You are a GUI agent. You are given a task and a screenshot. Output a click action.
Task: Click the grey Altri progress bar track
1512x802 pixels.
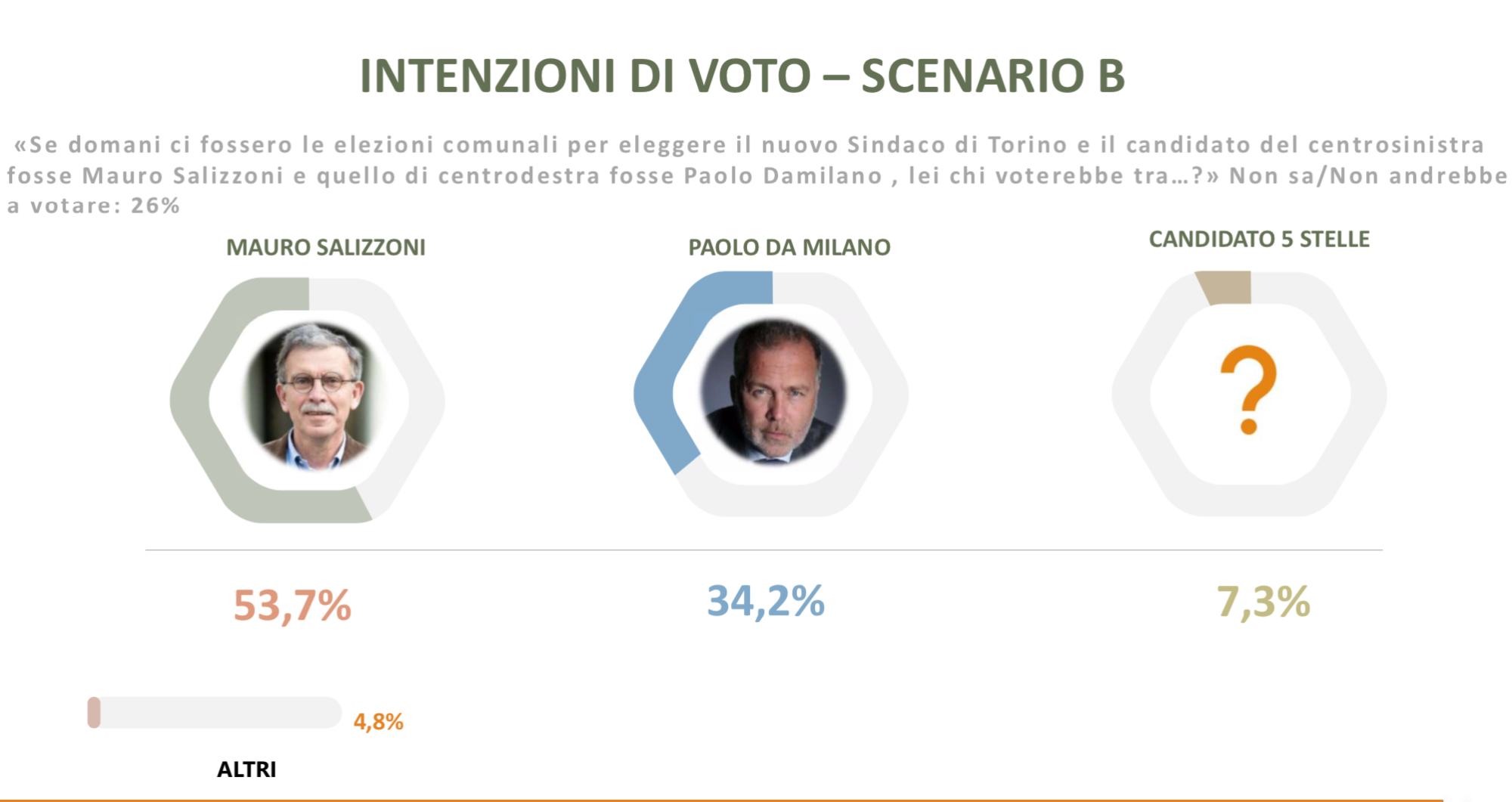[219, 713]
